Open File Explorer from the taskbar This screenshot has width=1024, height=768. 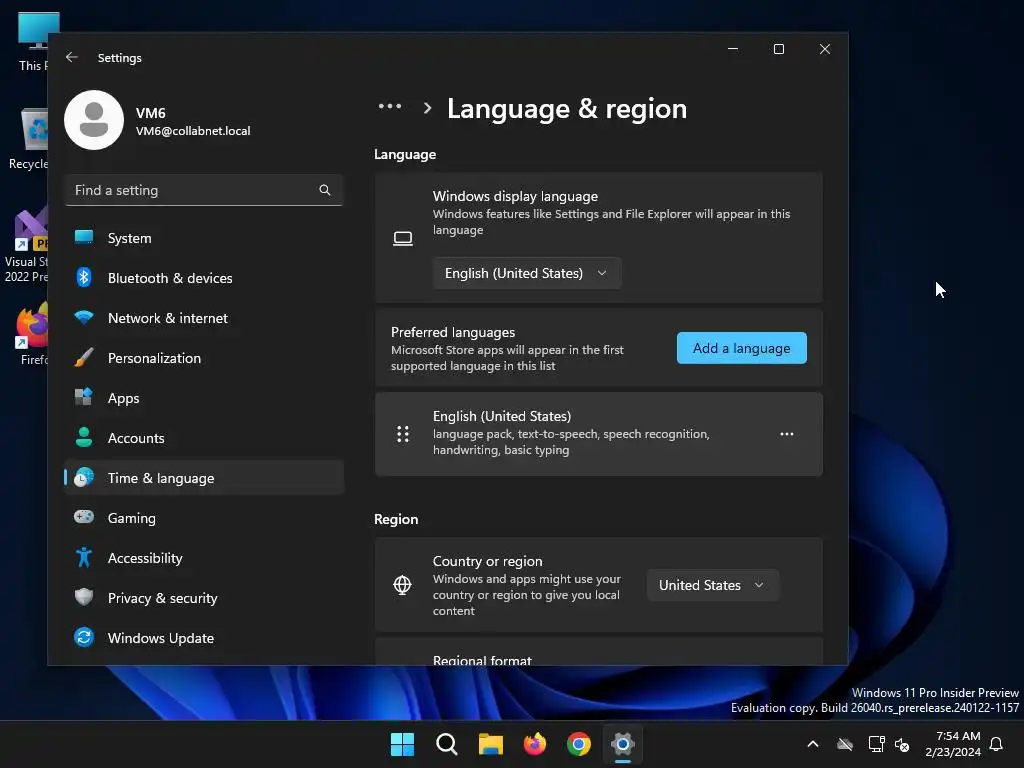point(490,744)
